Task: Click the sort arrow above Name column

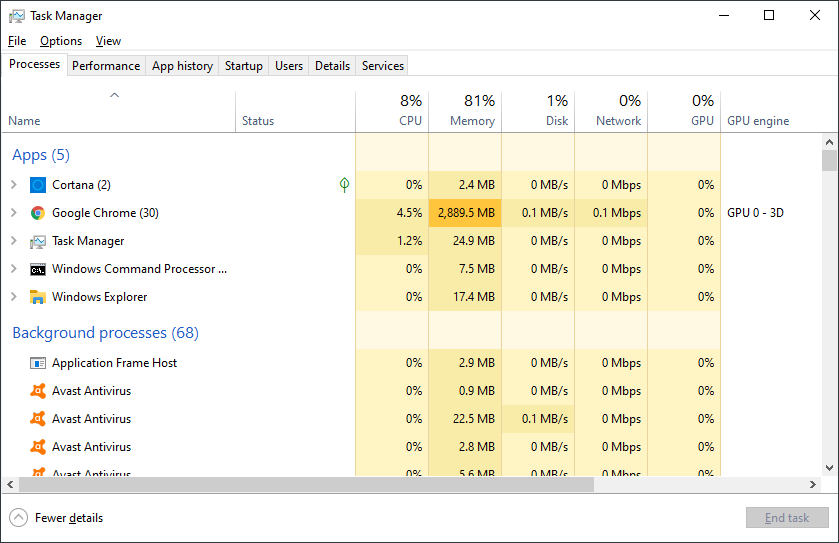Action: tap(115, 95)
